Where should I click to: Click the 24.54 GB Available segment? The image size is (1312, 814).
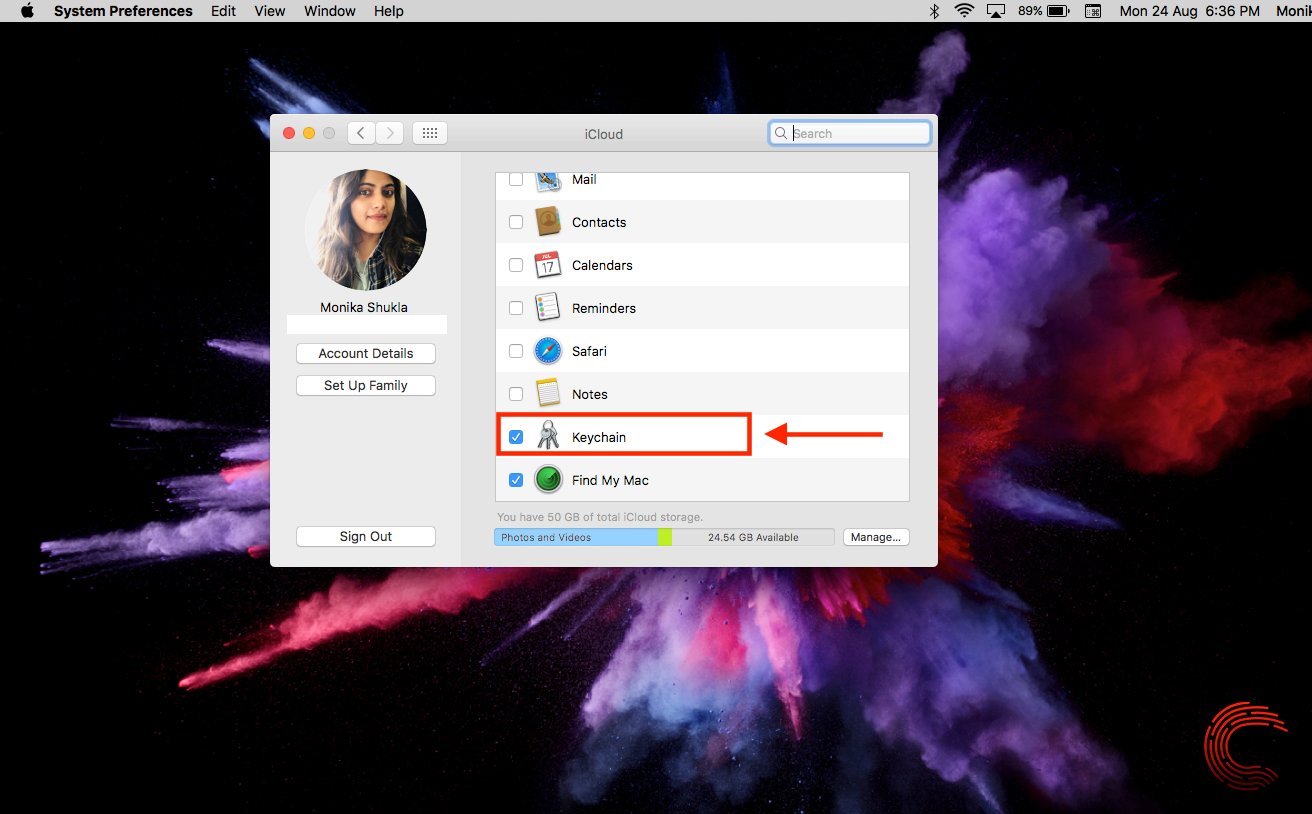753,537
